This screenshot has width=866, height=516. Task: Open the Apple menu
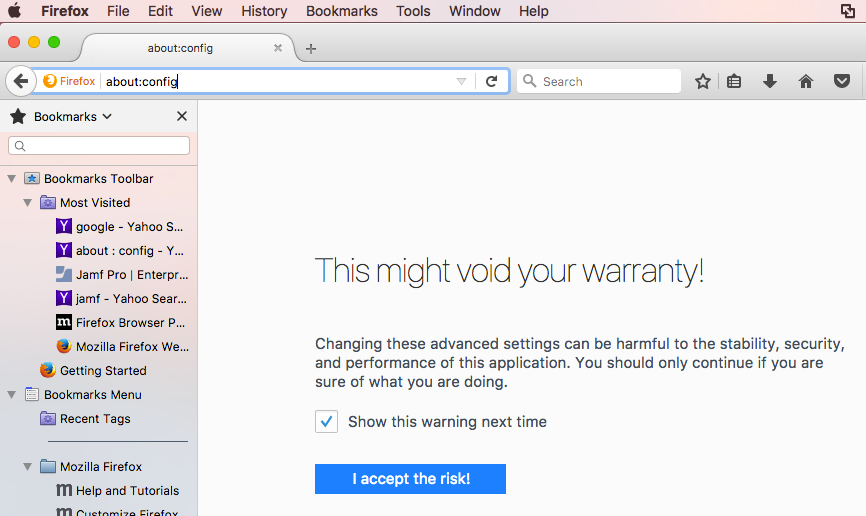(15, 11)
